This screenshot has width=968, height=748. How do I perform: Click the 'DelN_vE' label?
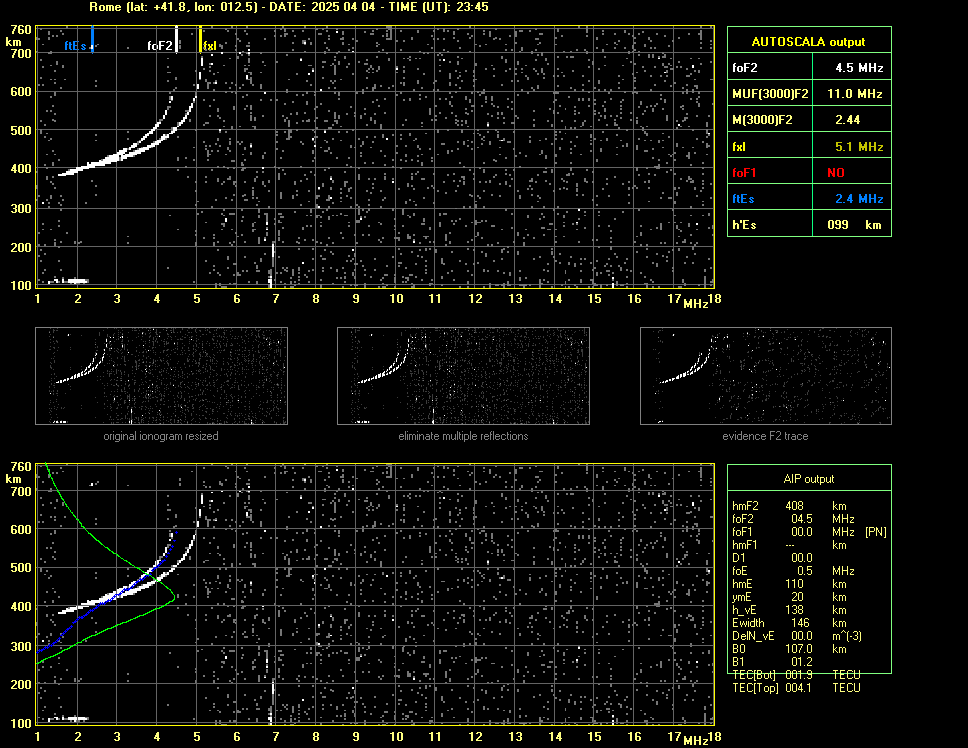pyautogui.click(x=753, y=636)
